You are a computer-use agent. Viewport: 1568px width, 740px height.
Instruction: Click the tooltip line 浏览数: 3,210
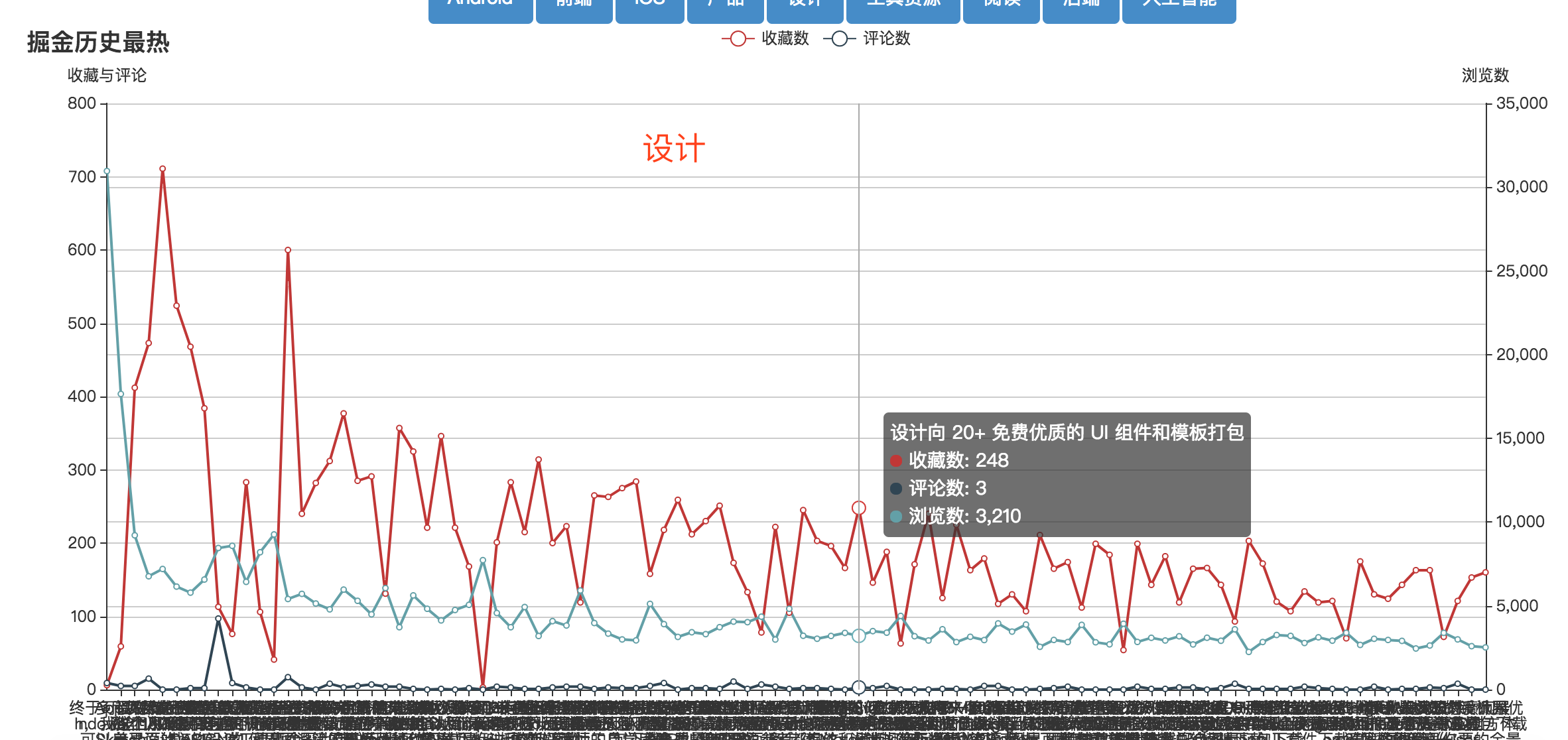(x=955, y=516)
